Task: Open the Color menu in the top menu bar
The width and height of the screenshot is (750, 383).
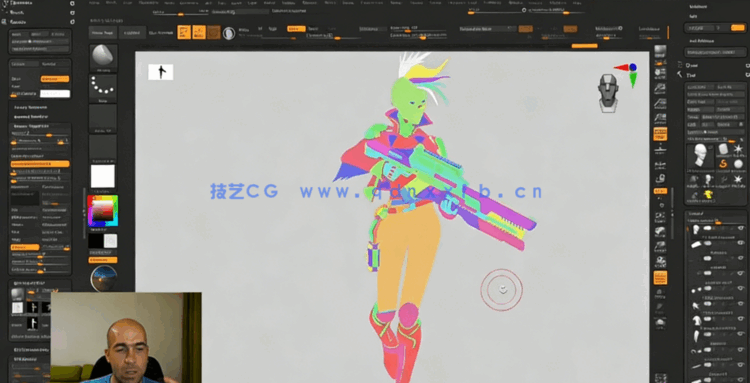Action: (x=127, y=2)
